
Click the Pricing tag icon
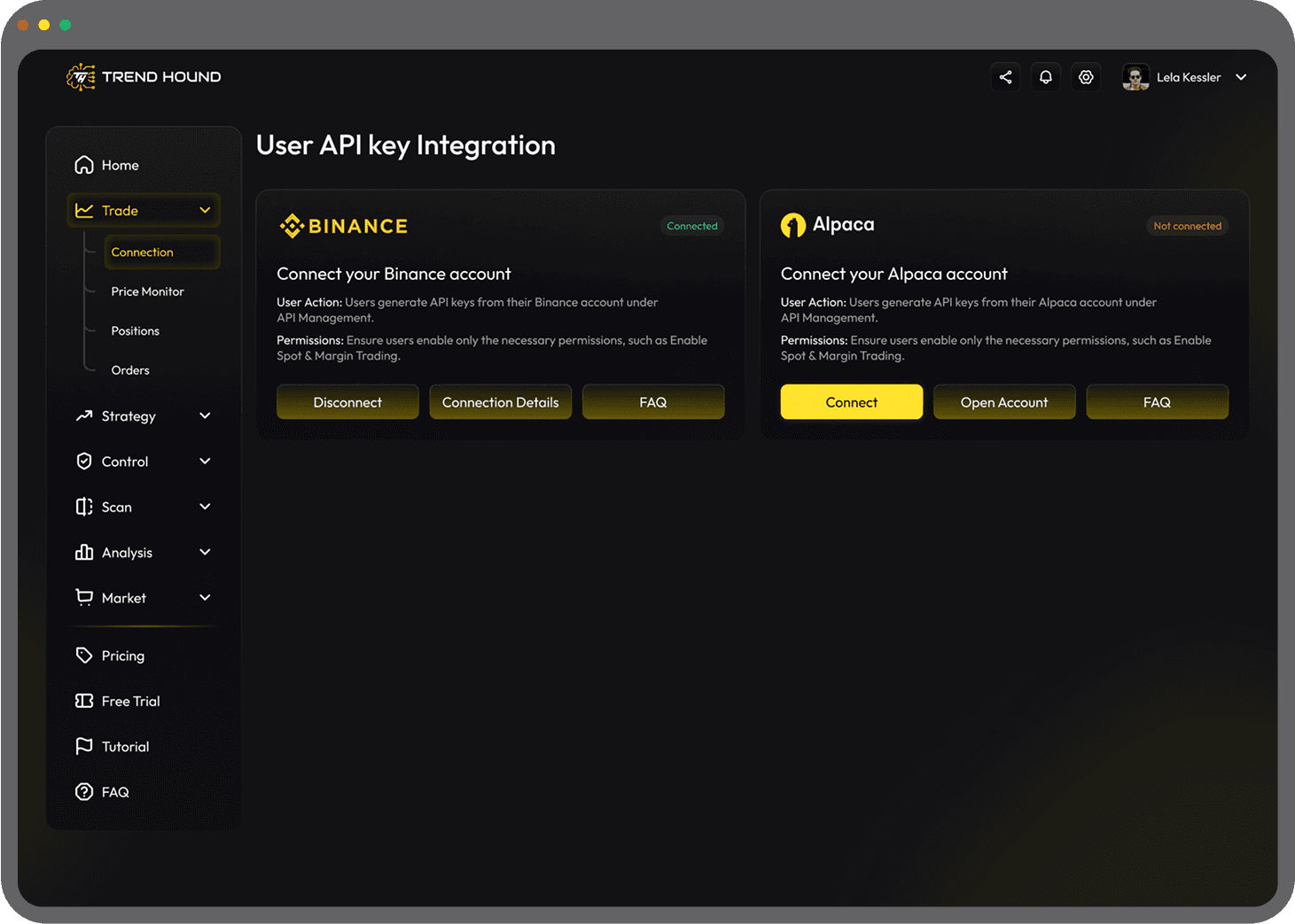tap(84, 656)
